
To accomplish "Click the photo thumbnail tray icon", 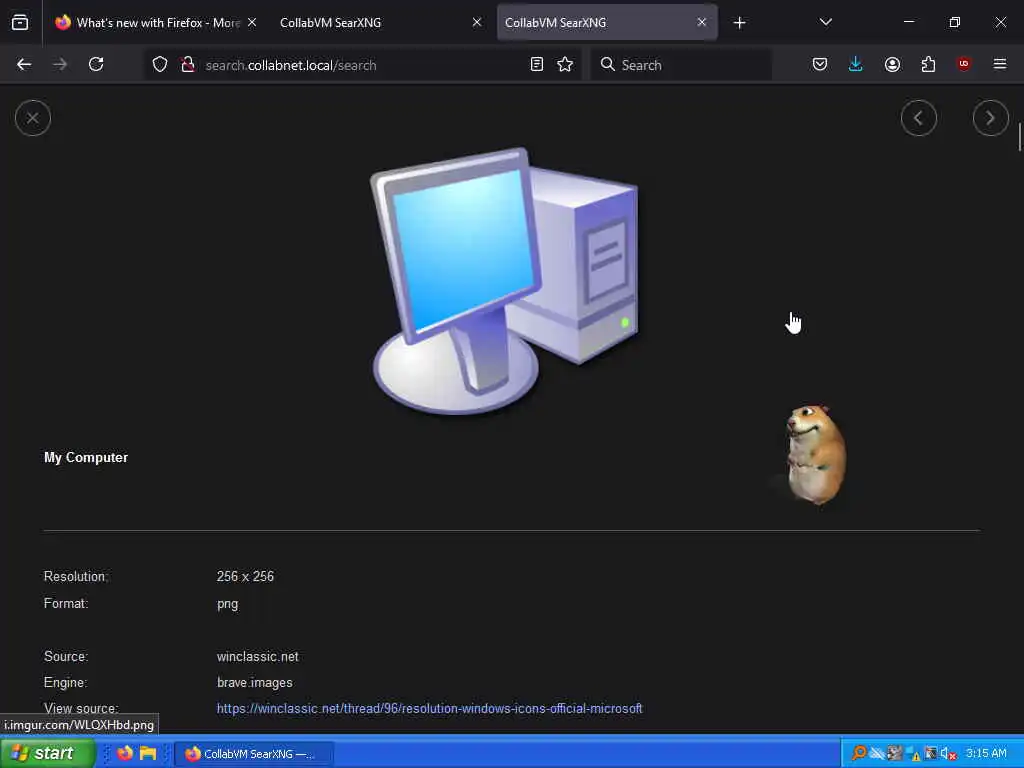I will (x=895, y=754).
